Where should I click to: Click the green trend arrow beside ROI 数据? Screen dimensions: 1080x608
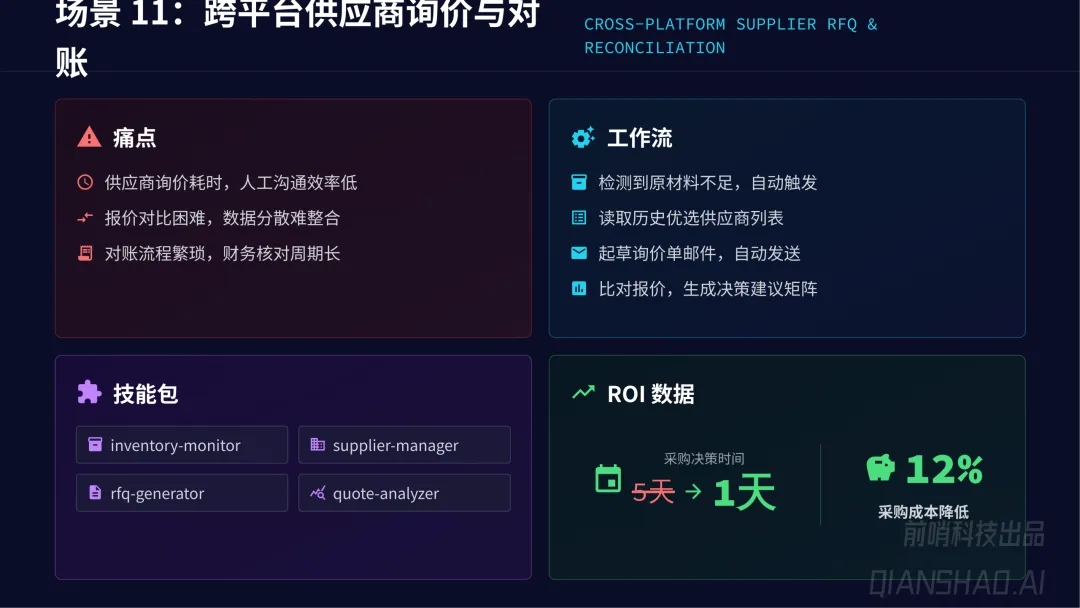tap(583, 392)
